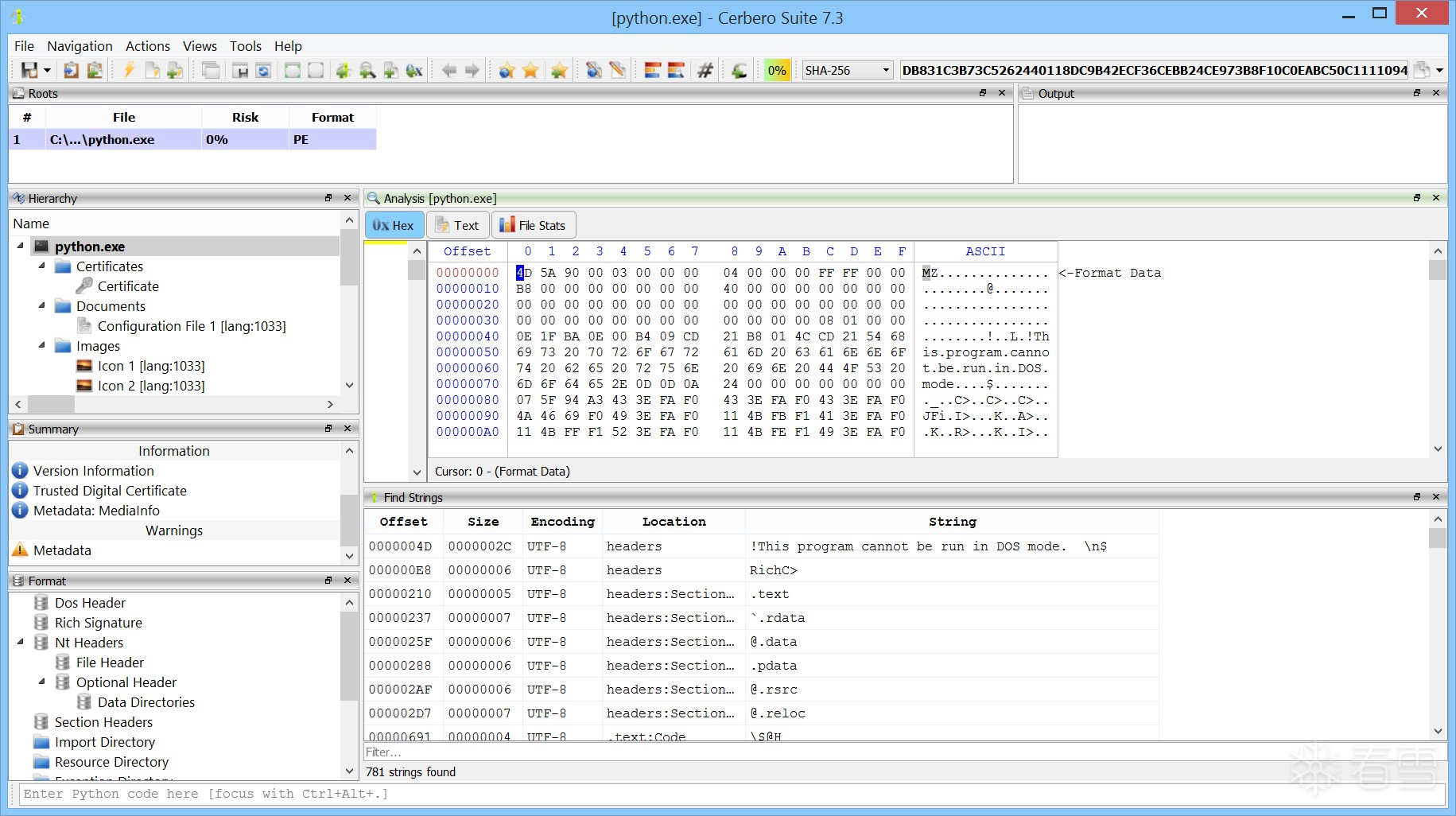Collapse the Certificates tree node
1456x816 pixels.
[x=41, y=266]
